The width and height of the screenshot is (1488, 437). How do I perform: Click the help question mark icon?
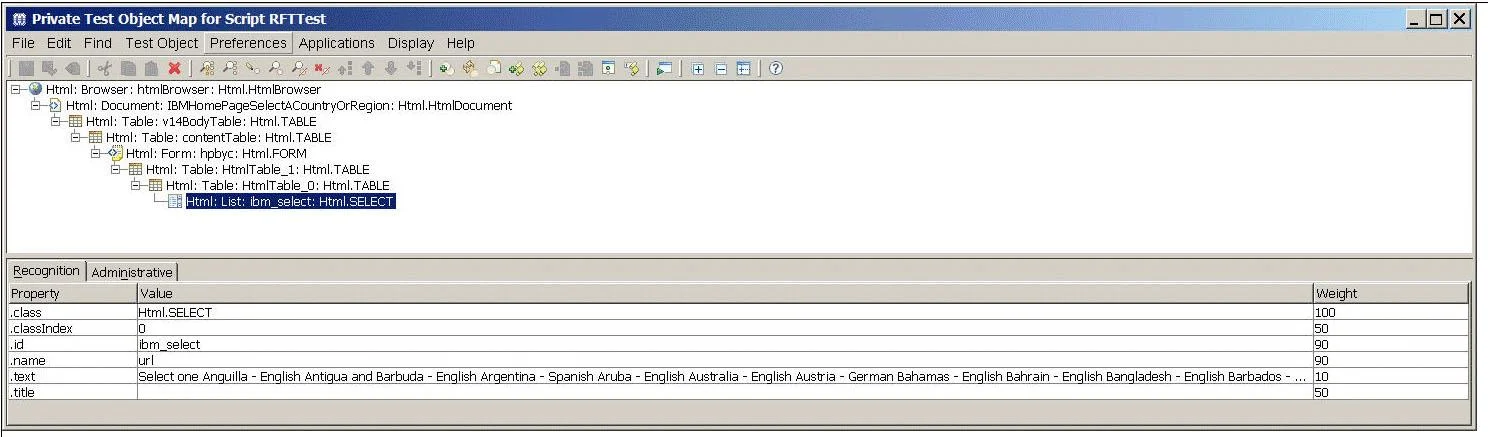pos(775,68)
